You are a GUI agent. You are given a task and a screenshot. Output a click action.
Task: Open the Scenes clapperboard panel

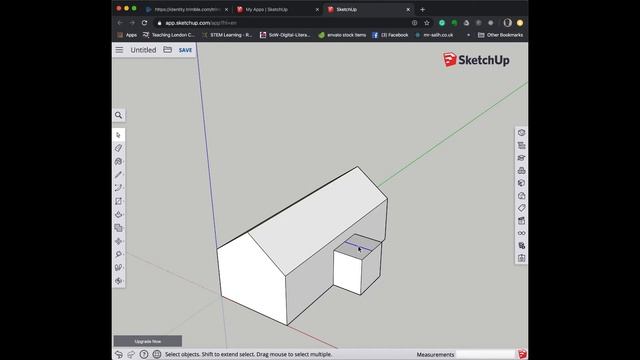[521, 221]
